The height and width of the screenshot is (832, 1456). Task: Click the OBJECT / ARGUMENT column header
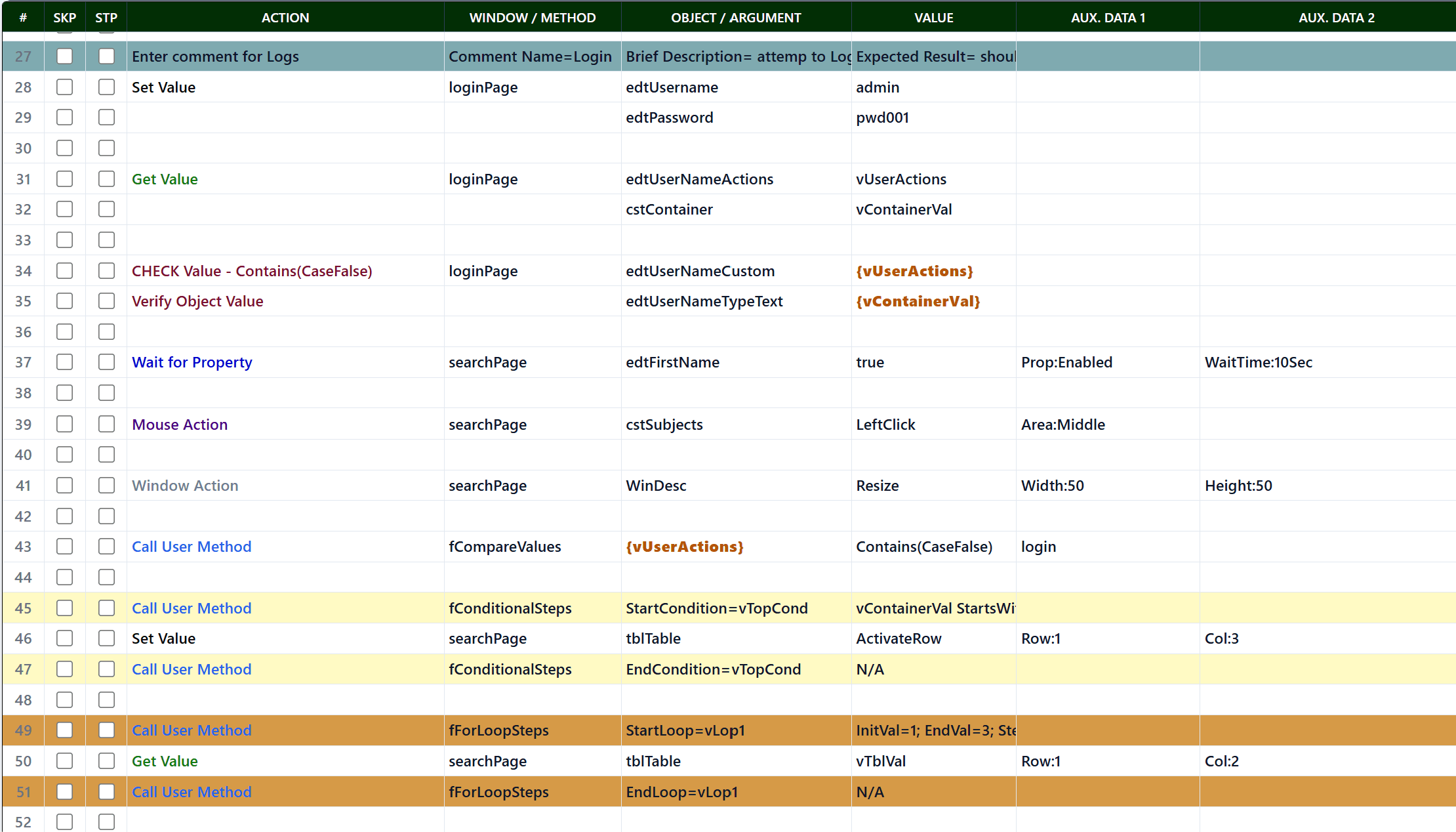point(736,18)
